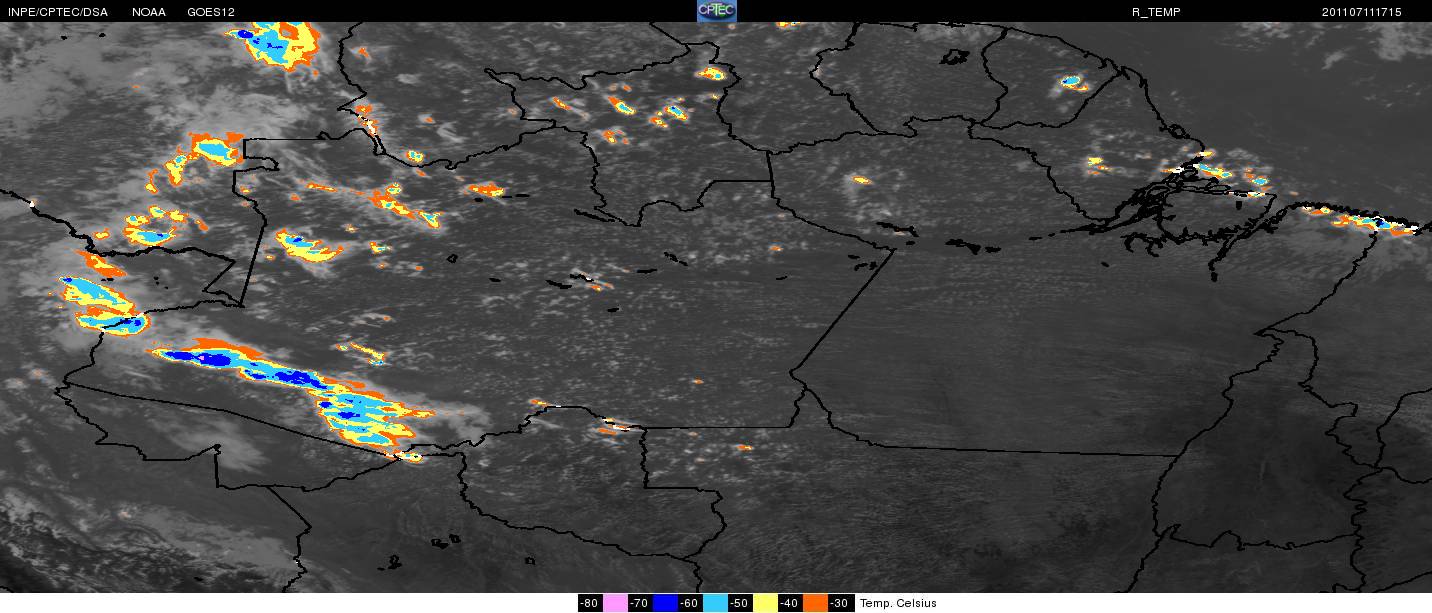This screenshot has width=1432, height=613.
Task: Click the 201107111715 timestamp
Action: point(1361,12)
